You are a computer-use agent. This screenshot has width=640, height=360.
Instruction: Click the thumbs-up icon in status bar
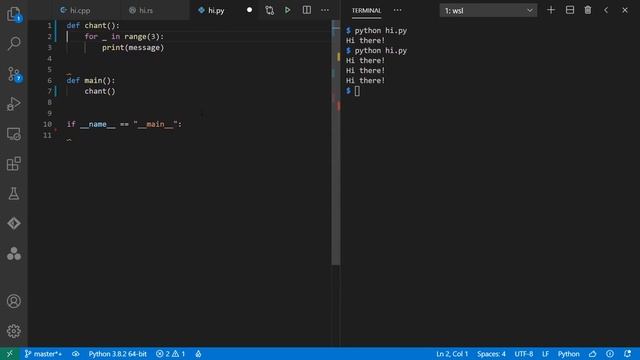(x=593, y=354)
